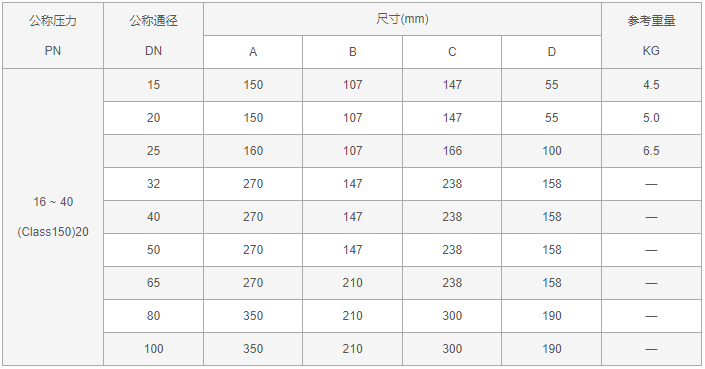Image resolution: width=705 pixels, height=369 pixels.
Task: Click the DN 32 cell
Action: point(153,184)
